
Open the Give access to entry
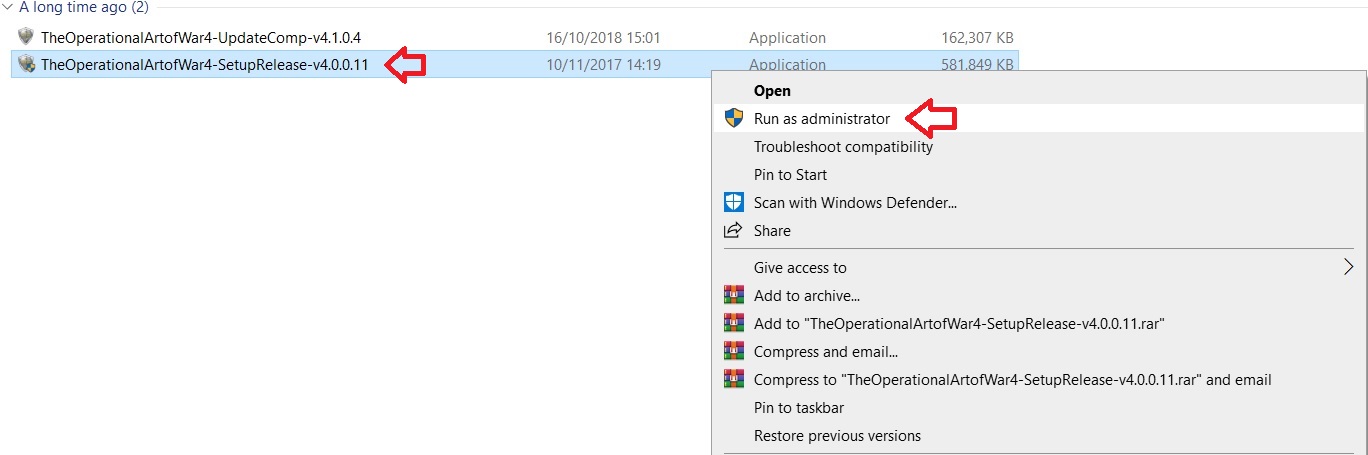[800, 268]
